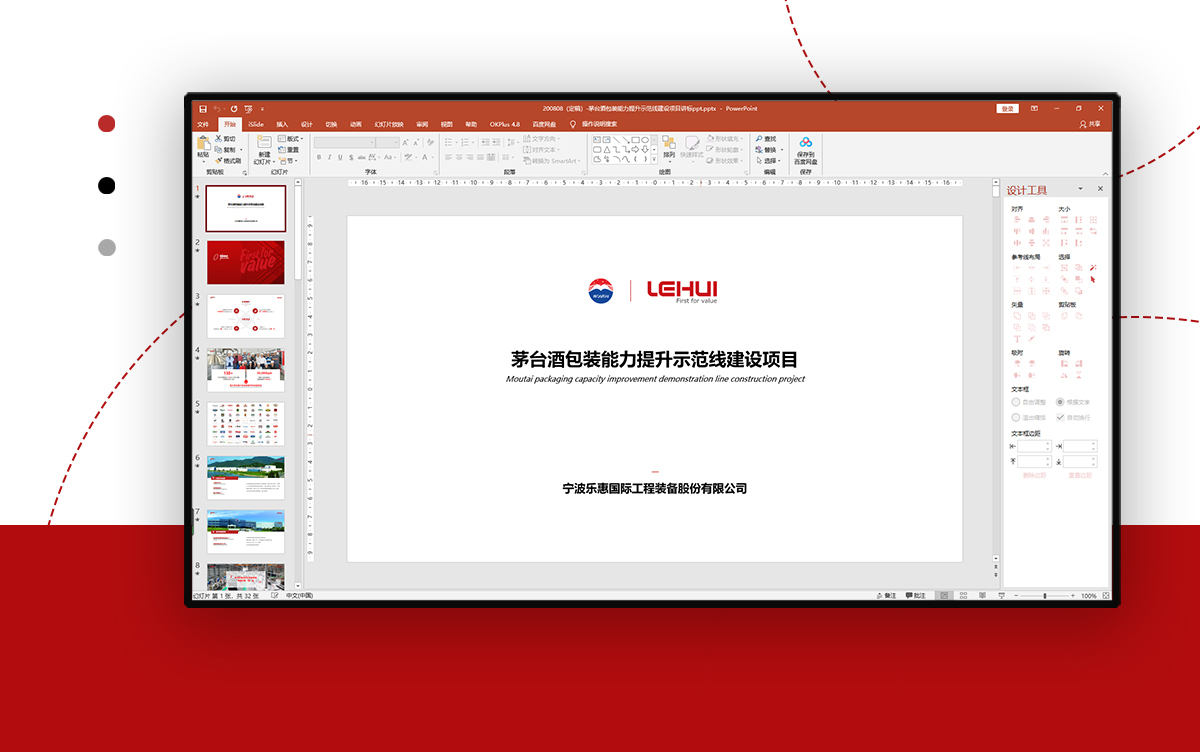Open the Insert (插入) ribbon tab
This screenshot has width=1200, height=752.
[282, 124]
